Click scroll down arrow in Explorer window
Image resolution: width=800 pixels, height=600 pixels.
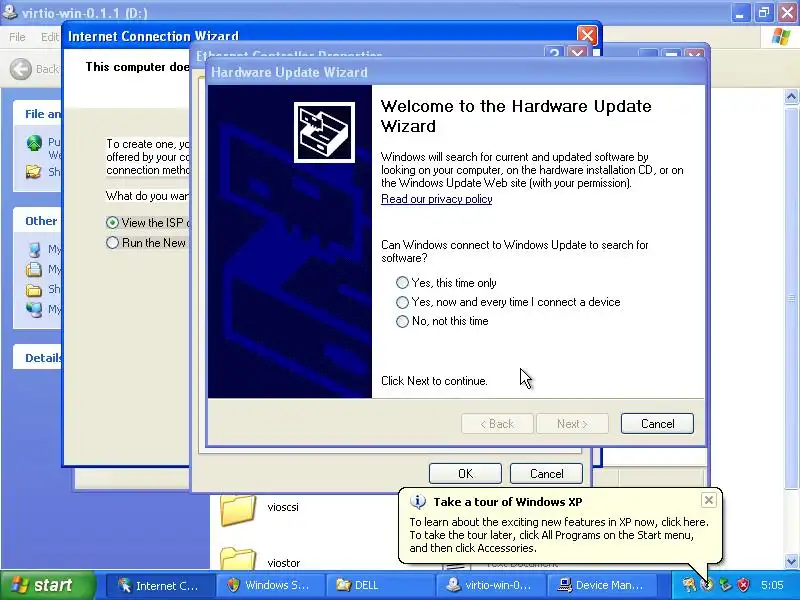pos(791,561)
